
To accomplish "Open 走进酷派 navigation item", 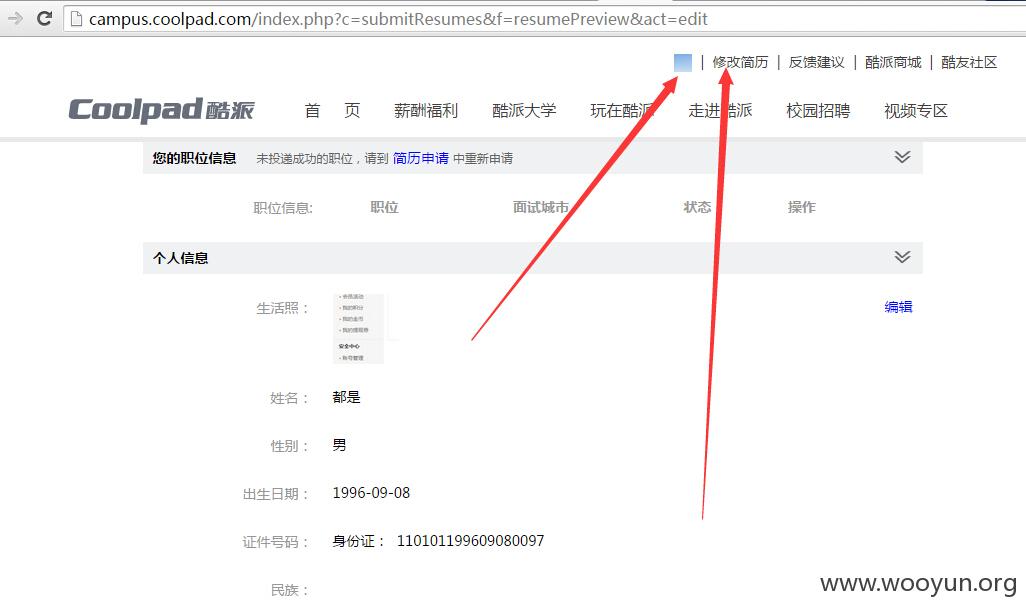I will [720, 111].
